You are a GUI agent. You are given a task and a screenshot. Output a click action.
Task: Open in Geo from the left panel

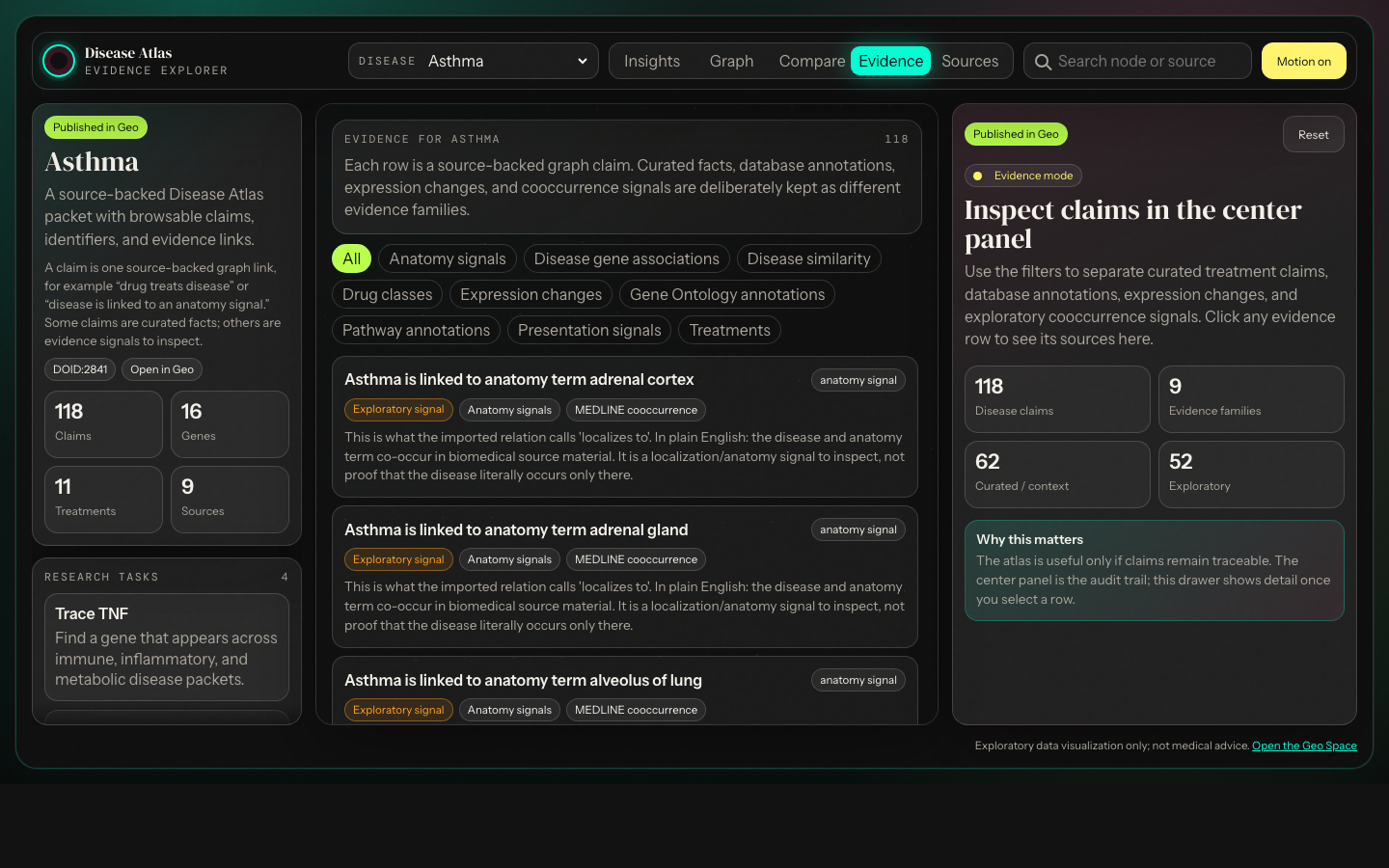click(162, 369)
